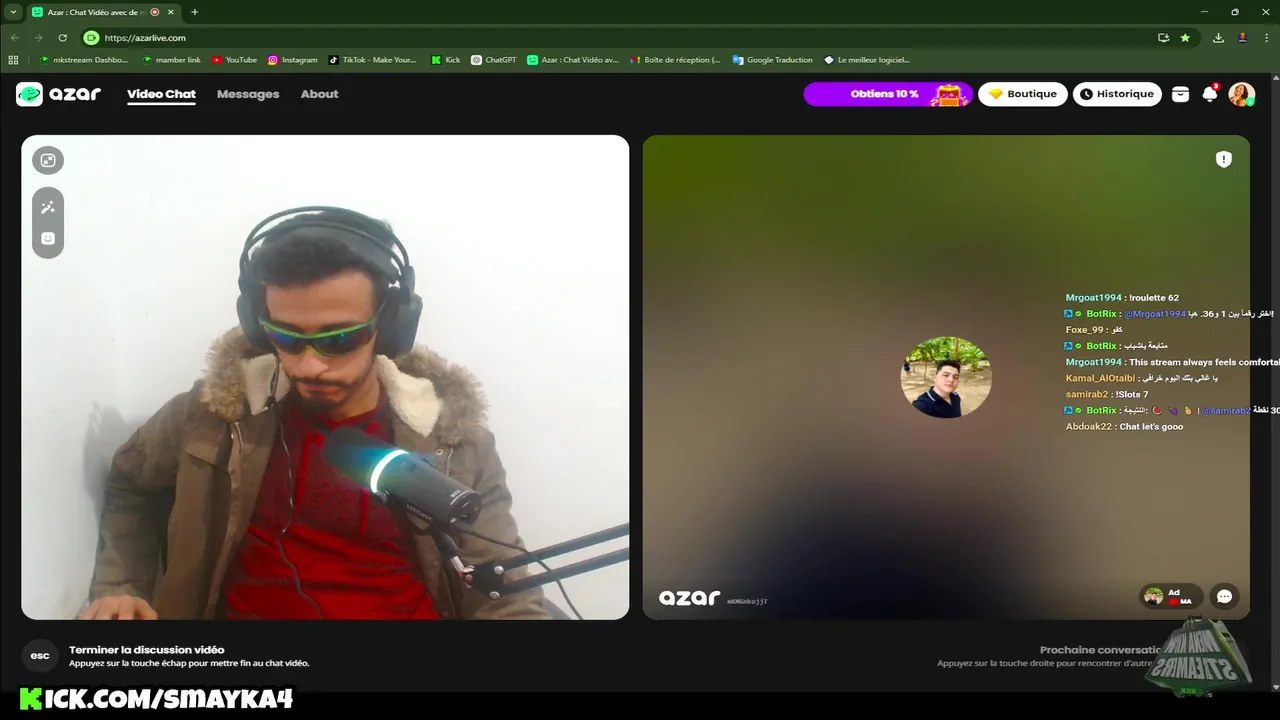Image resolution: width=1280 pixels, height=720 pixels.
Task: Click the site info icon in address bar
Action: (91, 38)
